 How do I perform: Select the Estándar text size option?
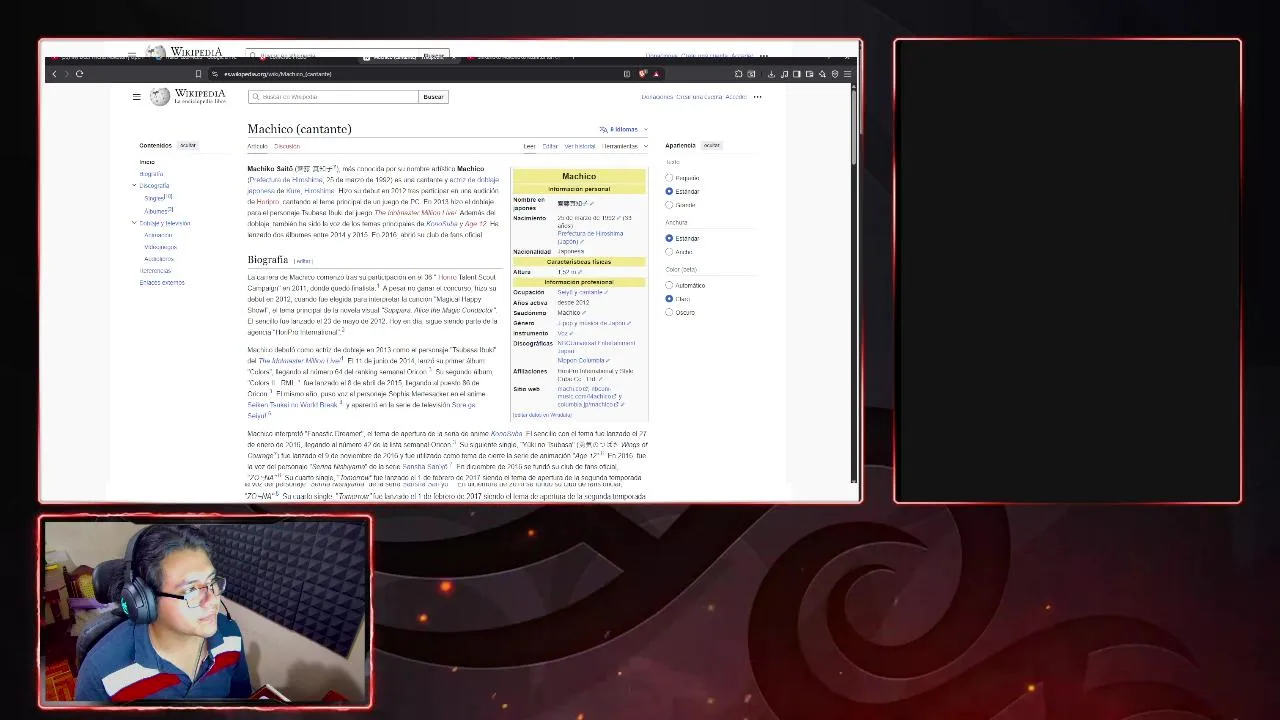click(669, 191)
